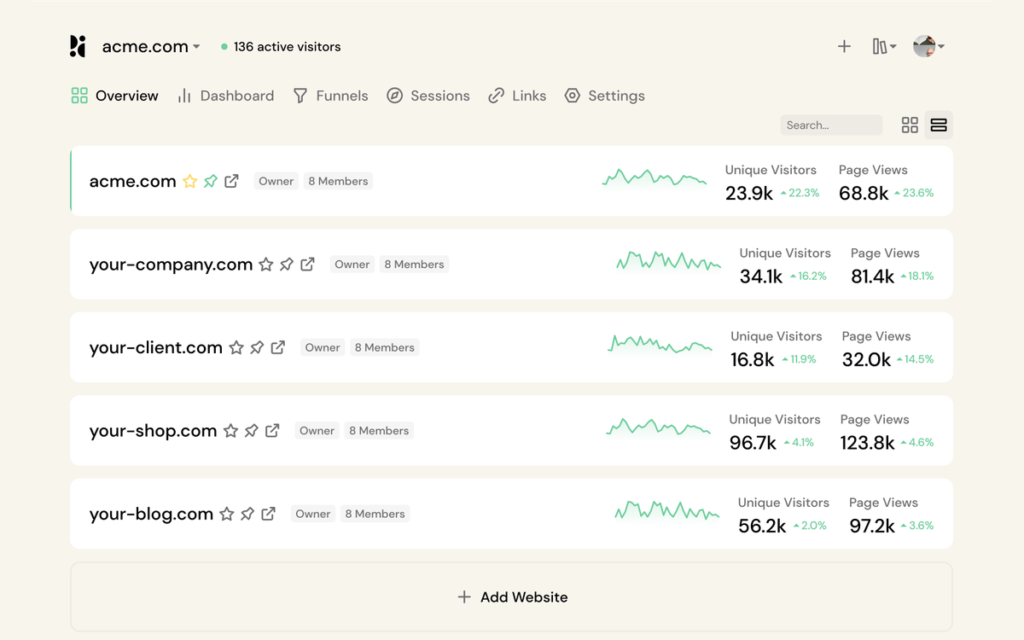Pin your-client.com with the pin icon
This screenshot has height=640, width=1024.
pos(257,347)
